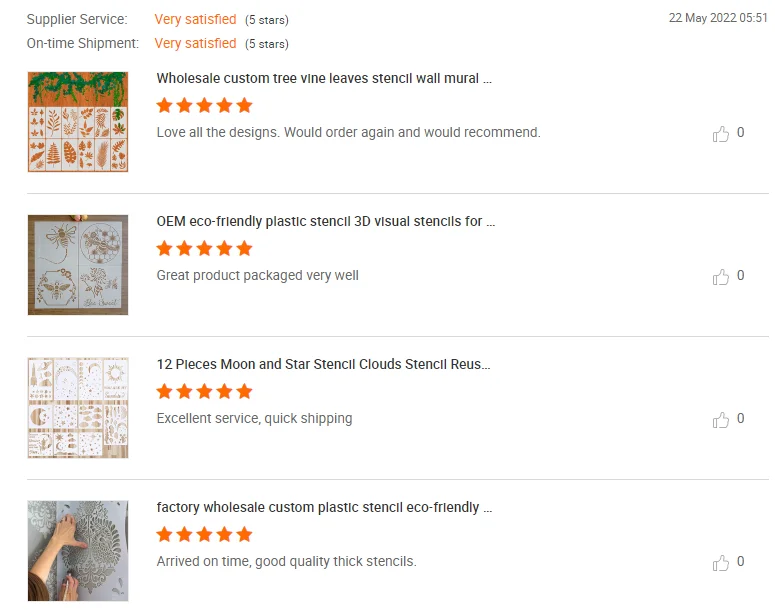Click the star rating under factory wholesale stencil
Screen dimensions: 775x615
[x=204, y=534]
